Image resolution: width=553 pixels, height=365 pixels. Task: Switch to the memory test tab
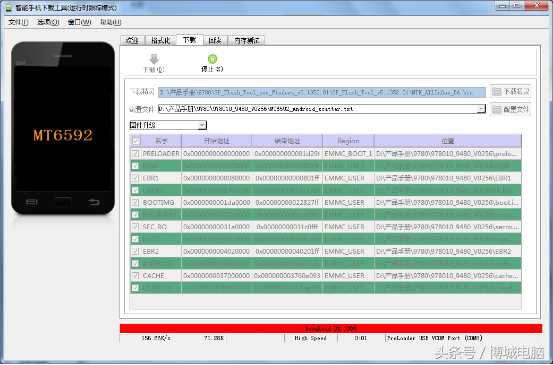247,40
